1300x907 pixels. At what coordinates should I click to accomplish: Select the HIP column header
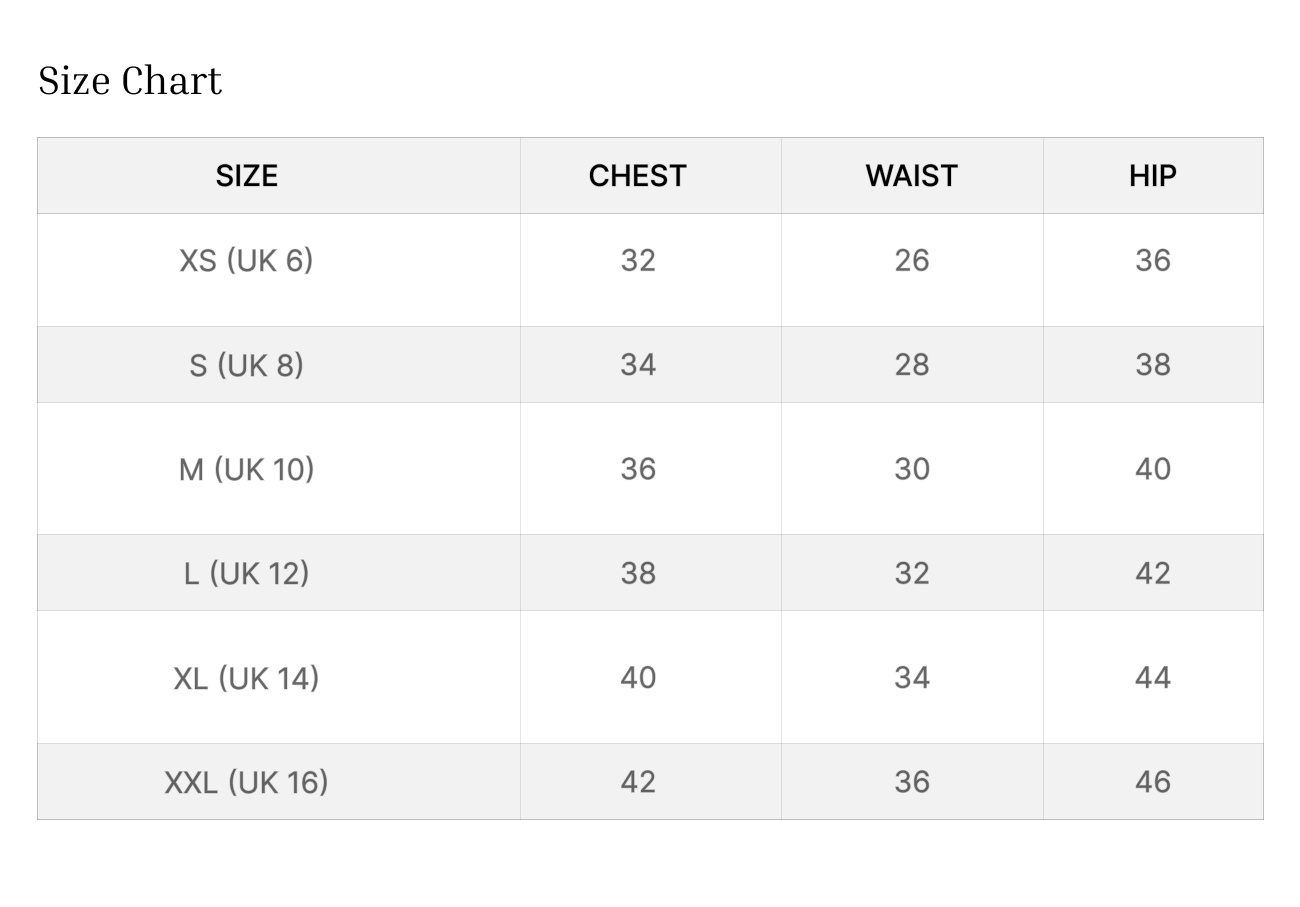1152,176
